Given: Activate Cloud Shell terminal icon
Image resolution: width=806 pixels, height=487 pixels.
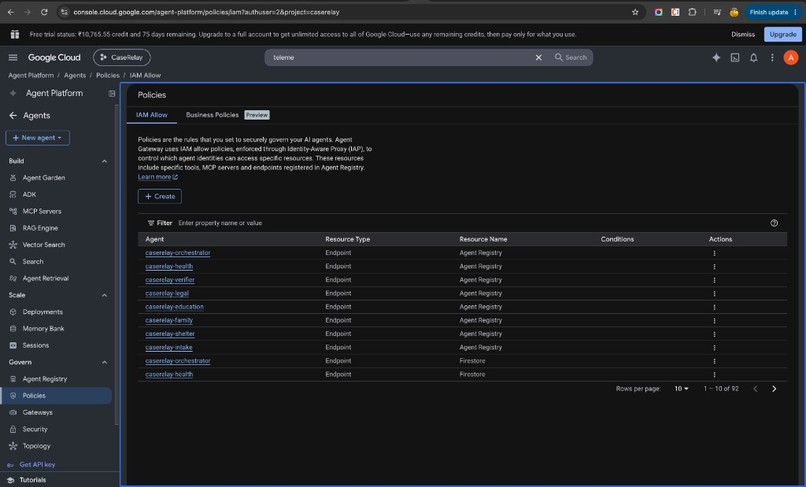Looking at the screenshot, I should pyautogui.click(x=735, y=58).
